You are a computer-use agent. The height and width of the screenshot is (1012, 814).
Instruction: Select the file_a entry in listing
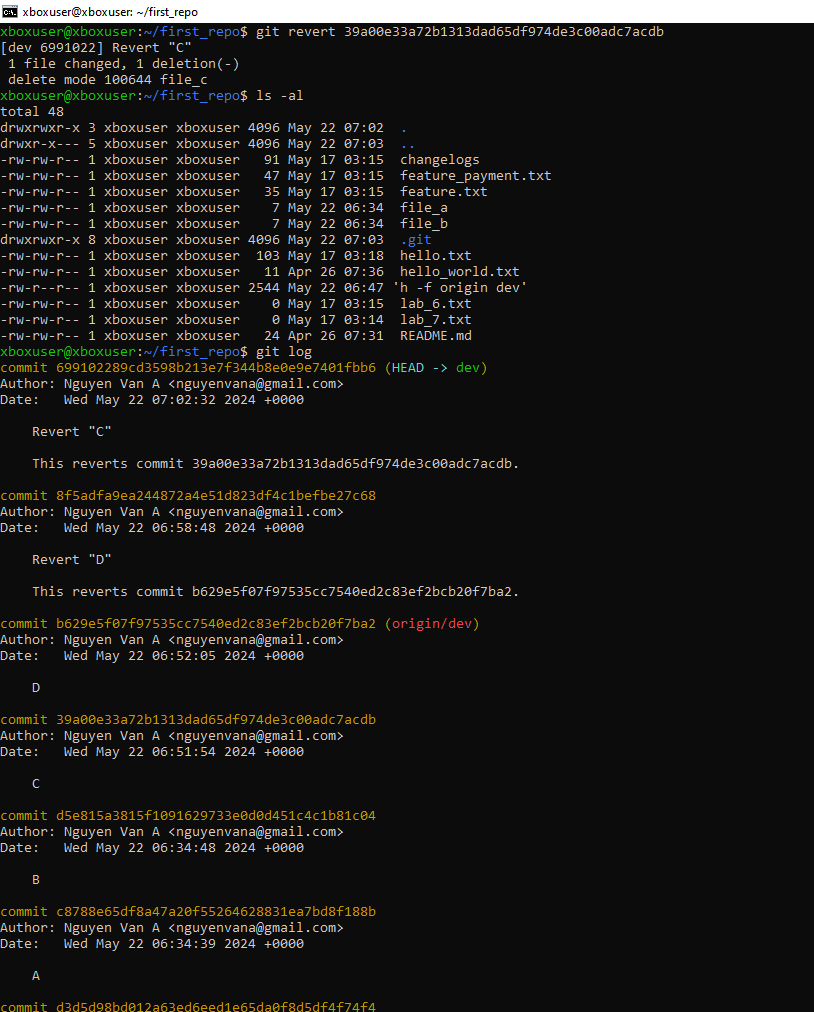click(423, 208)
